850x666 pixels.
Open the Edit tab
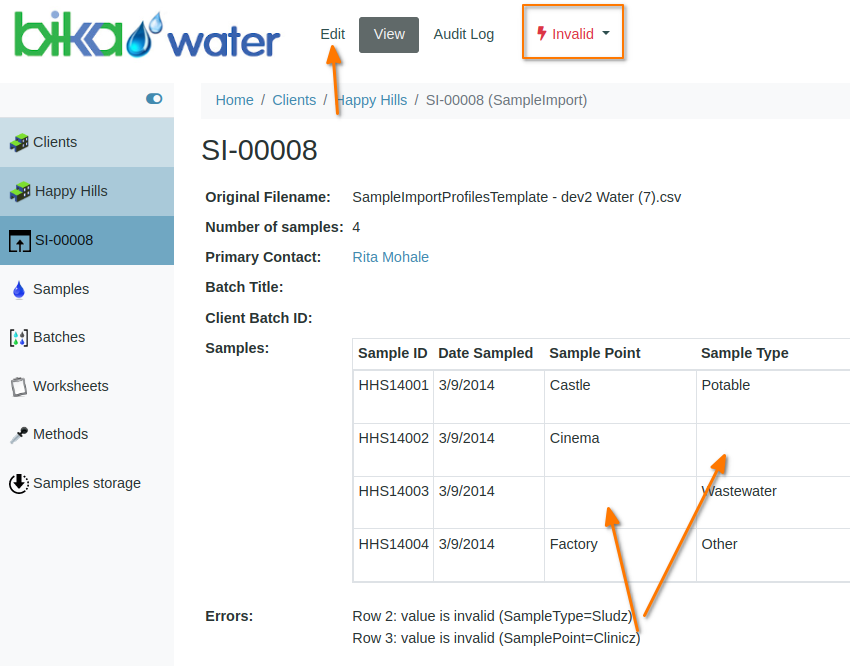(332, 34)
